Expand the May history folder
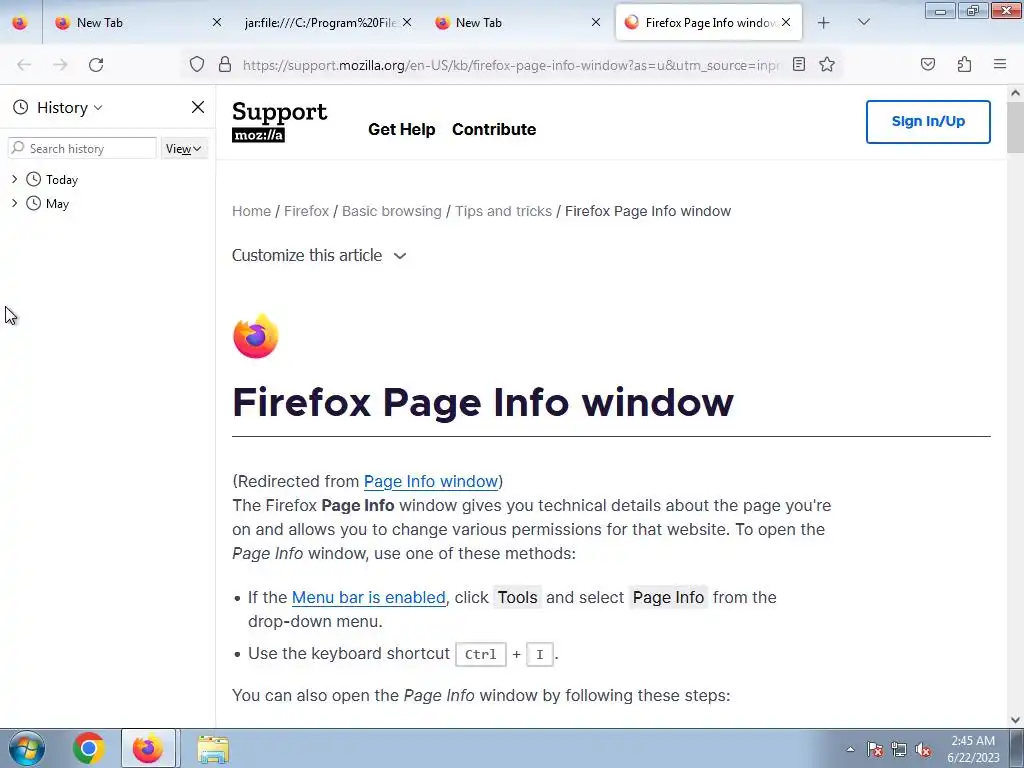 pyautogui.click(x=14, y=203)
